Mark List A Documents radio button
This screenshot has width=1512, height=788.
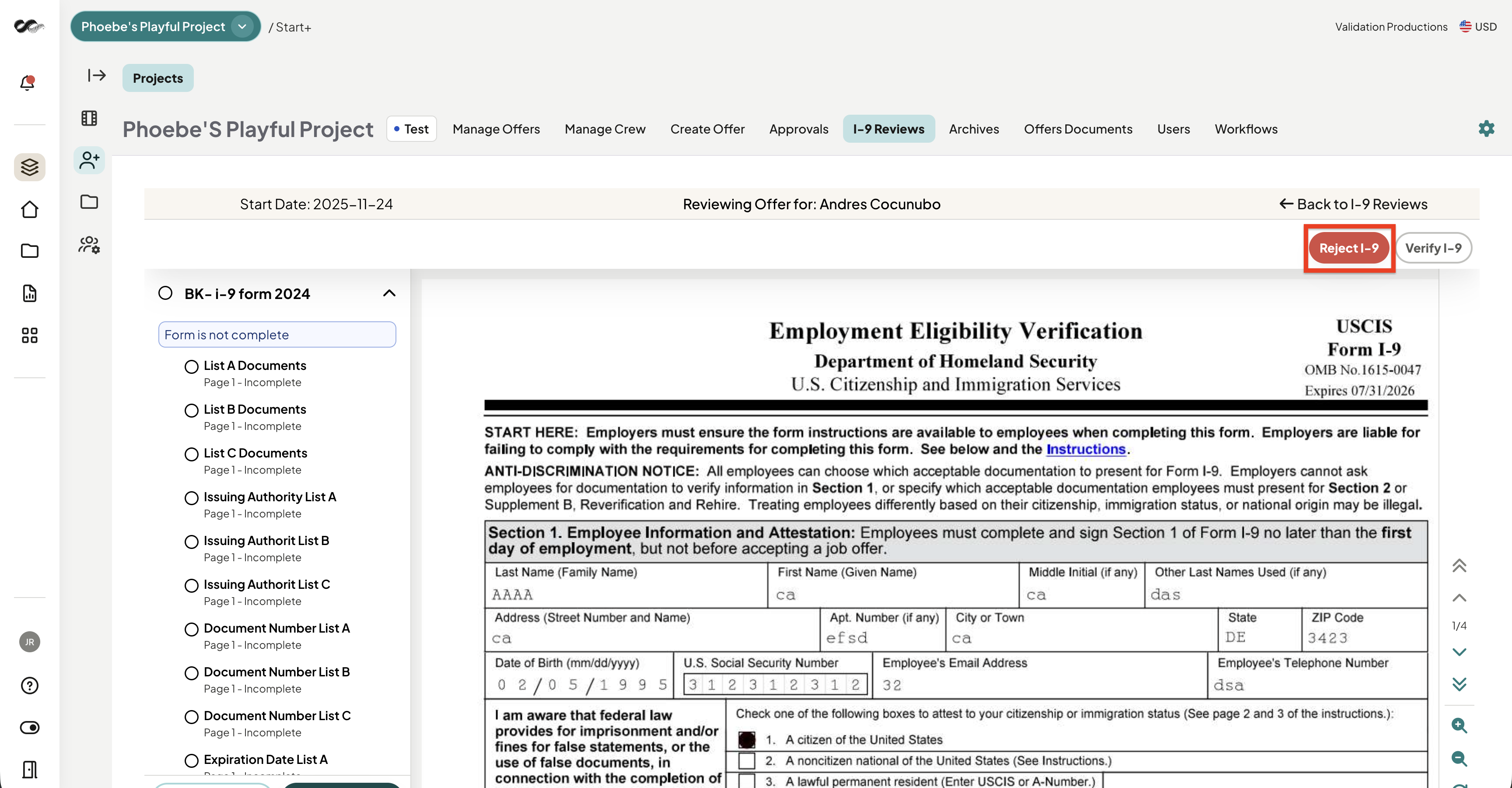tap(191, 367)
